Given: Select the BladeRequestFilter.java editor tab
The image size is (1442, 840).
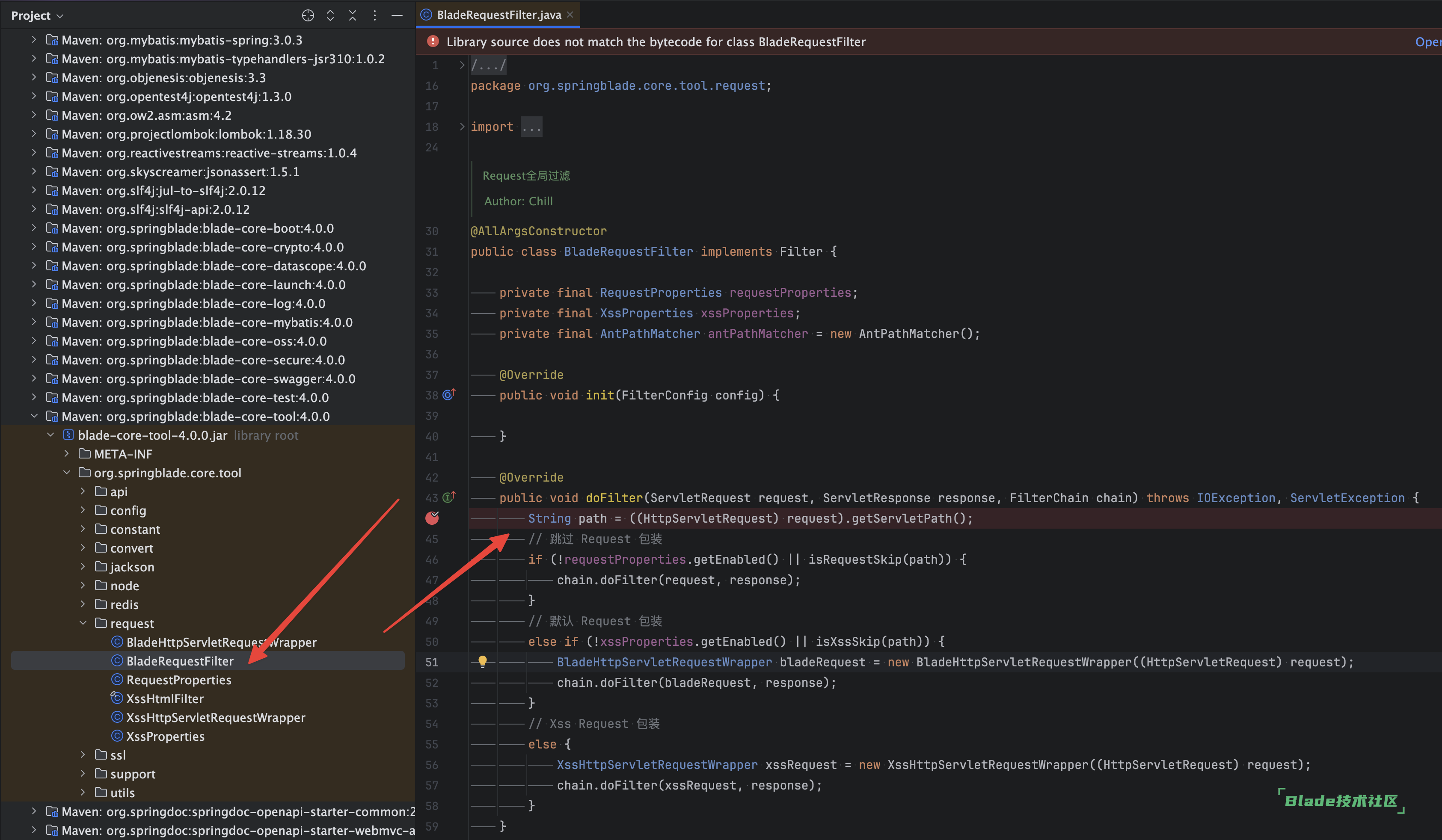Looking at the screenshot, I should tap(498, 15).
